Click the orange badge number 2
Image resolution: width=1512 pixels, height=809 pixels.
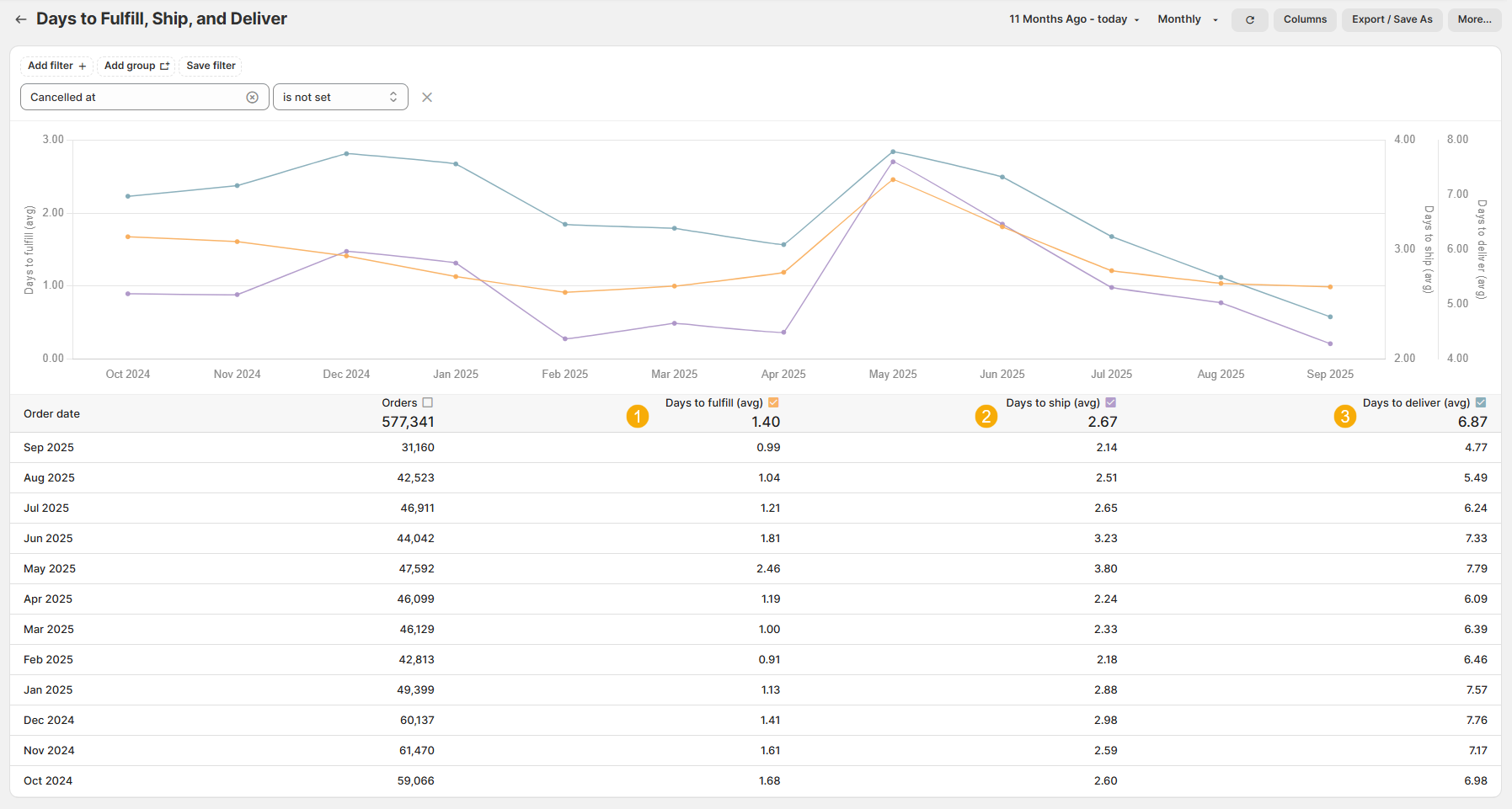click(986, 416)
